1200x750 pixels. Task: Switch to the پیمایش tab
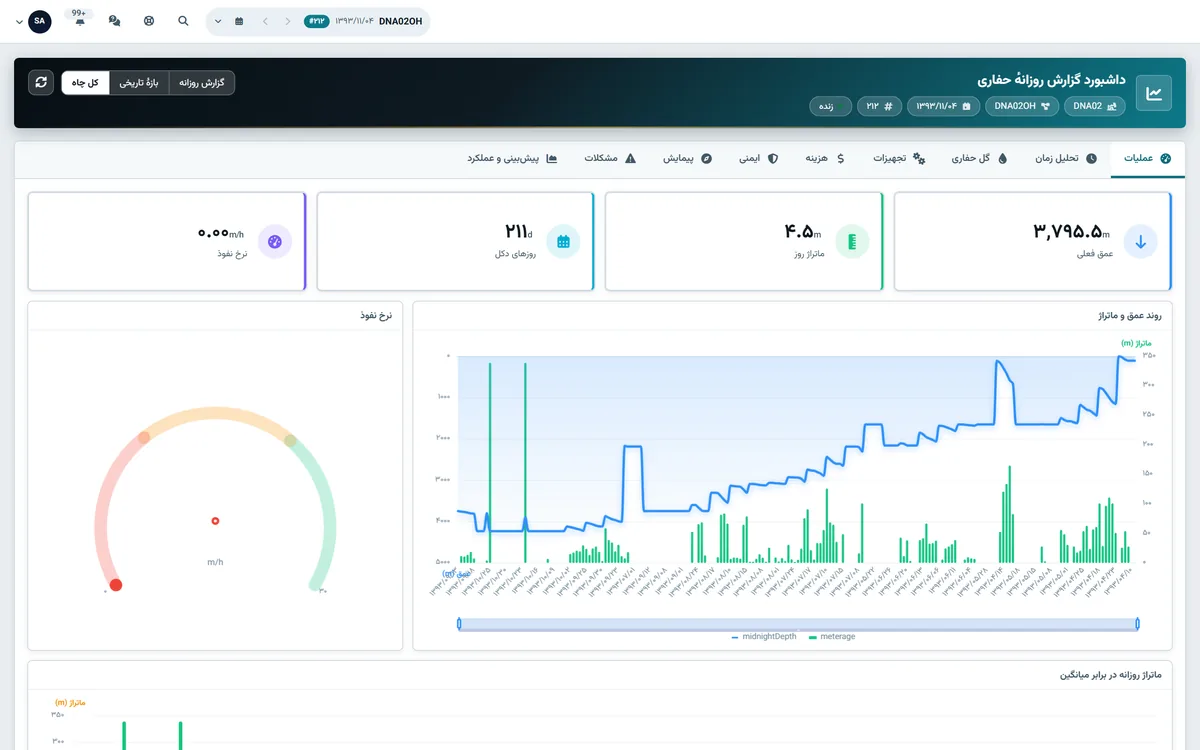pyautogui.click(x=687, y=159)
